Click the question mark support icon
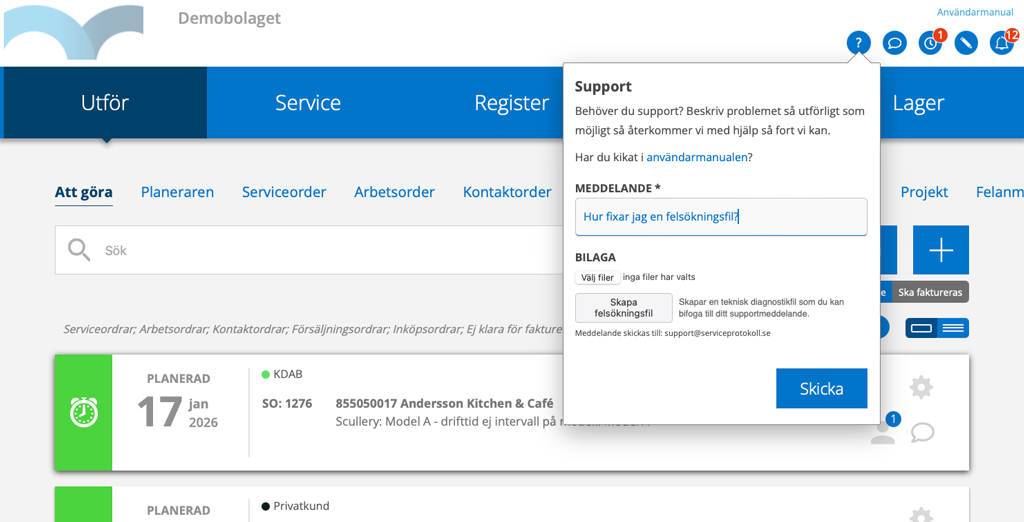Image resolution: width=1024 pixels, height=522 pixels. coord(858,43)
